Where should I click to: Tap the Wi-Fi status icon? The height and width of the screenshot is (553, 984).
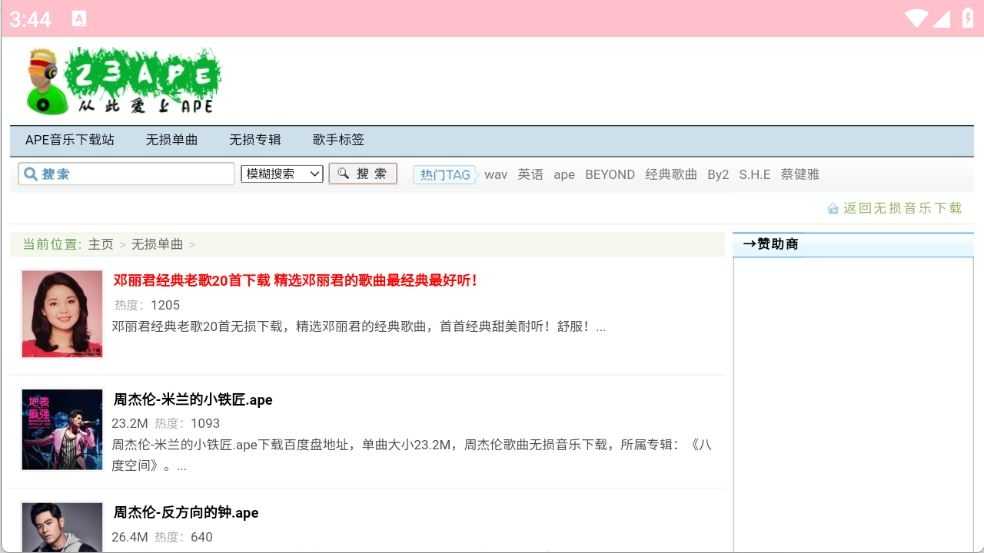pos(915,18)
